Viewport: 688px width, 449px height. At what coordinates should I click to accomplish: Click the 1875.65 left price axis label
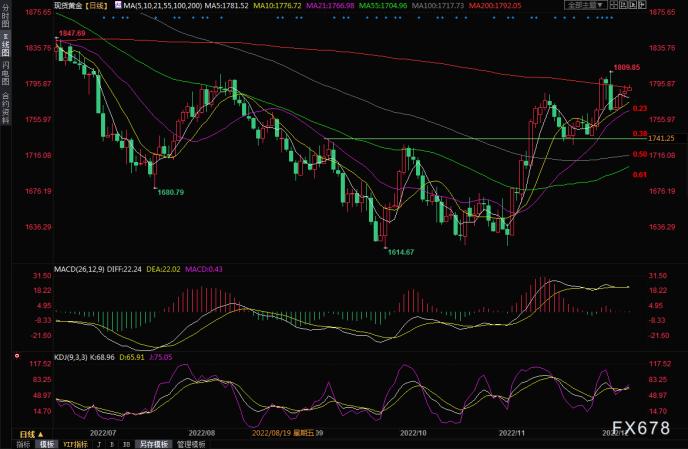[x=38, y=12]
